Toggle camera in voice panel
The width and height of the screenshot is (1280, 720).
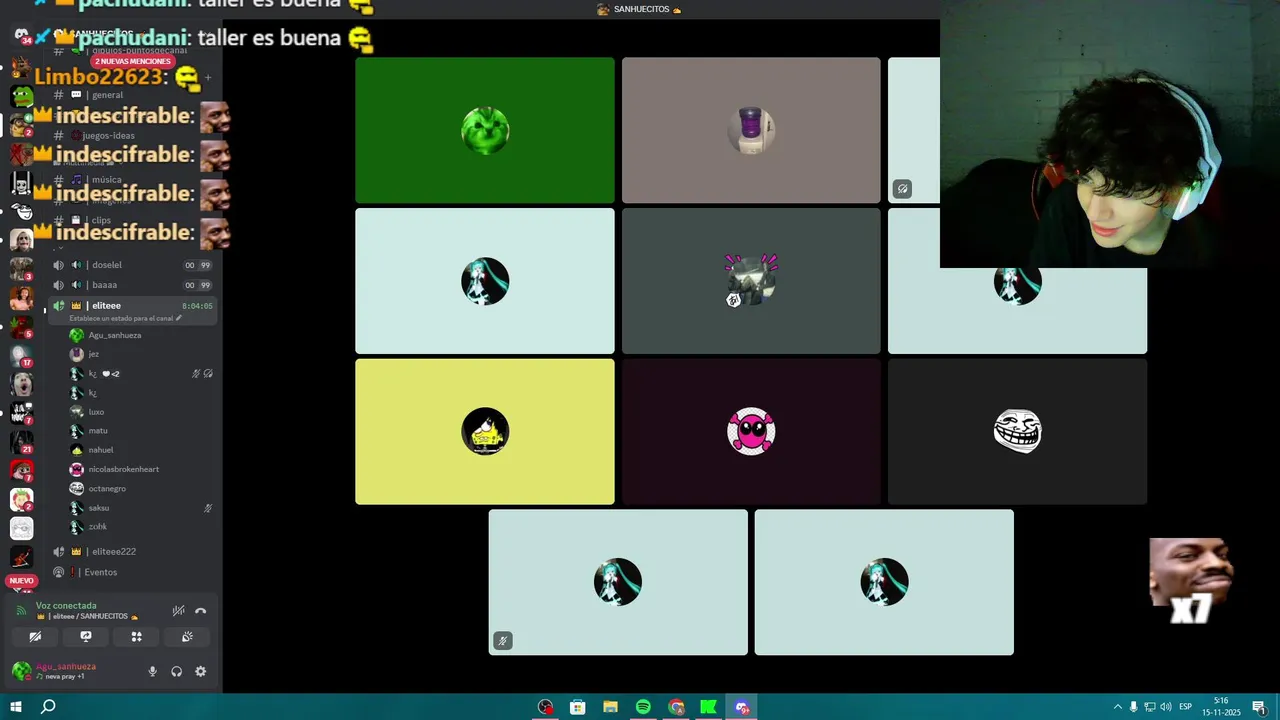point(35,637)
